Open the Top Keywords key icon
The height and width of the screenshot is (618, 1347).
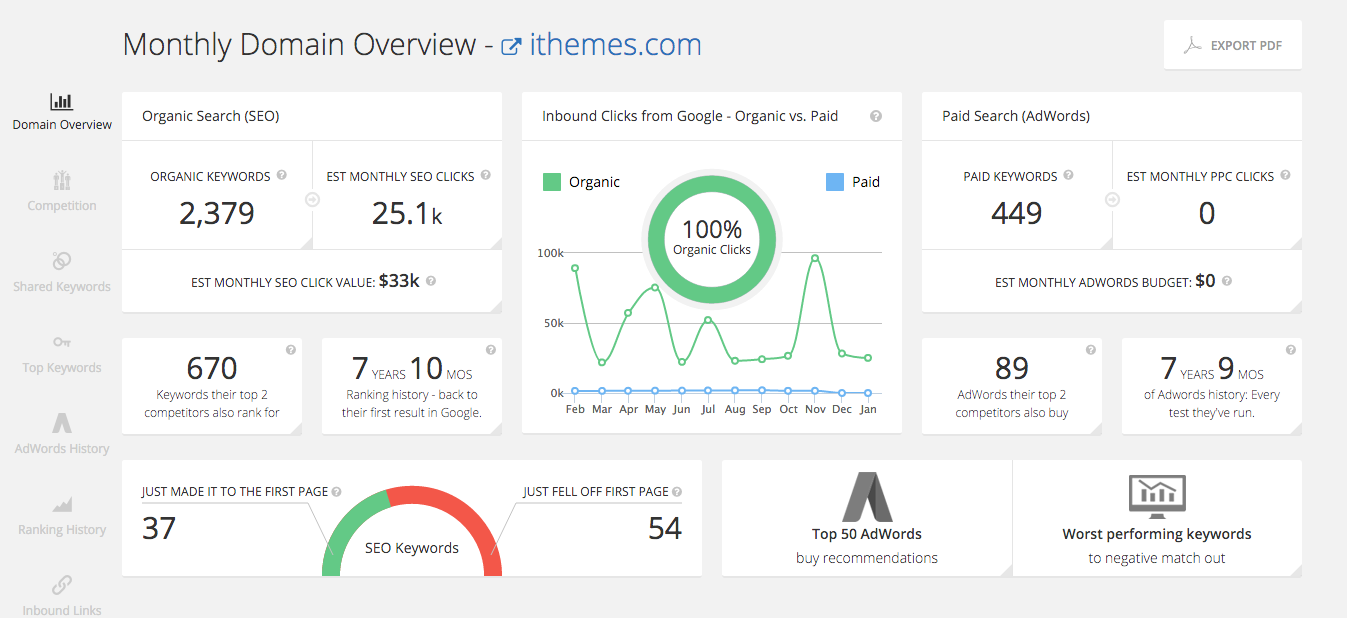[62, 342]
